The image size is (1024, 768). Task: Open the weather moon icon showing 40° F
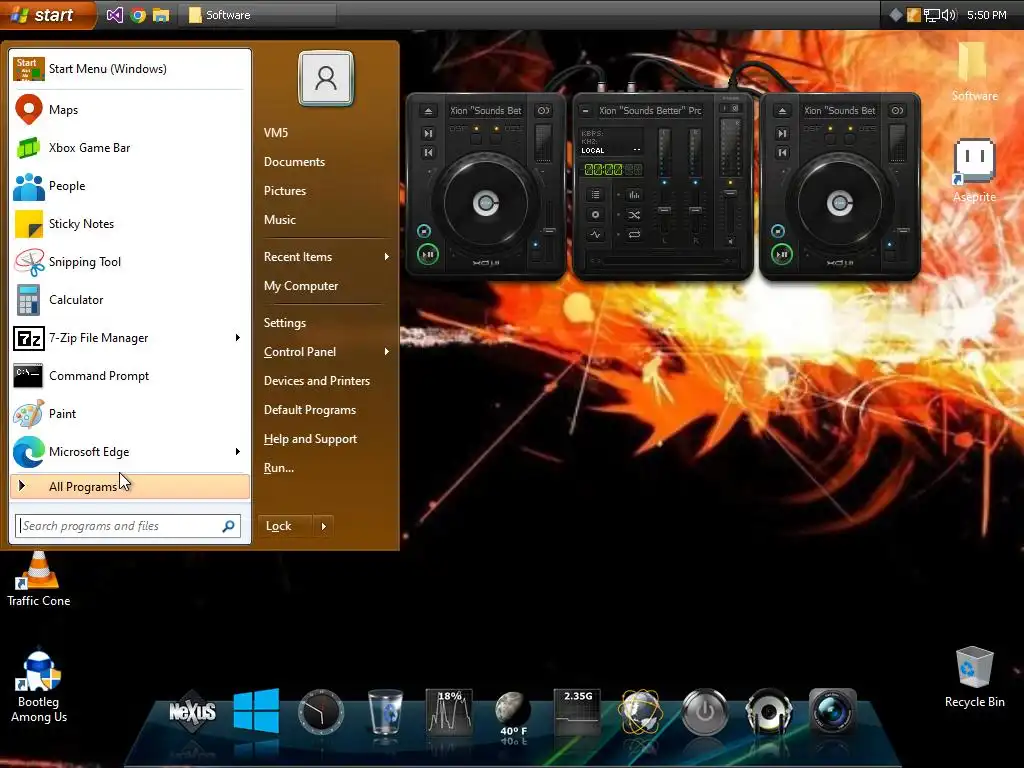513,713
